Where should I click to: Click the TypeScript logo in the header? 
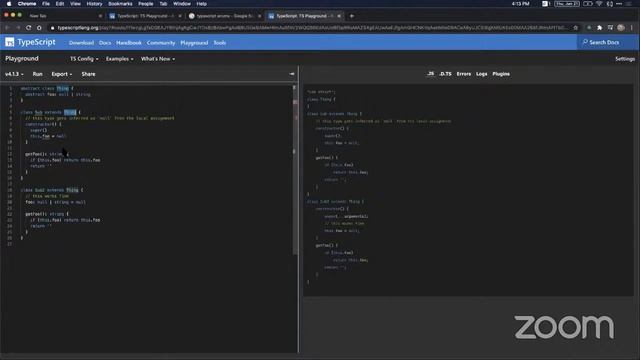tap(30, 42)
